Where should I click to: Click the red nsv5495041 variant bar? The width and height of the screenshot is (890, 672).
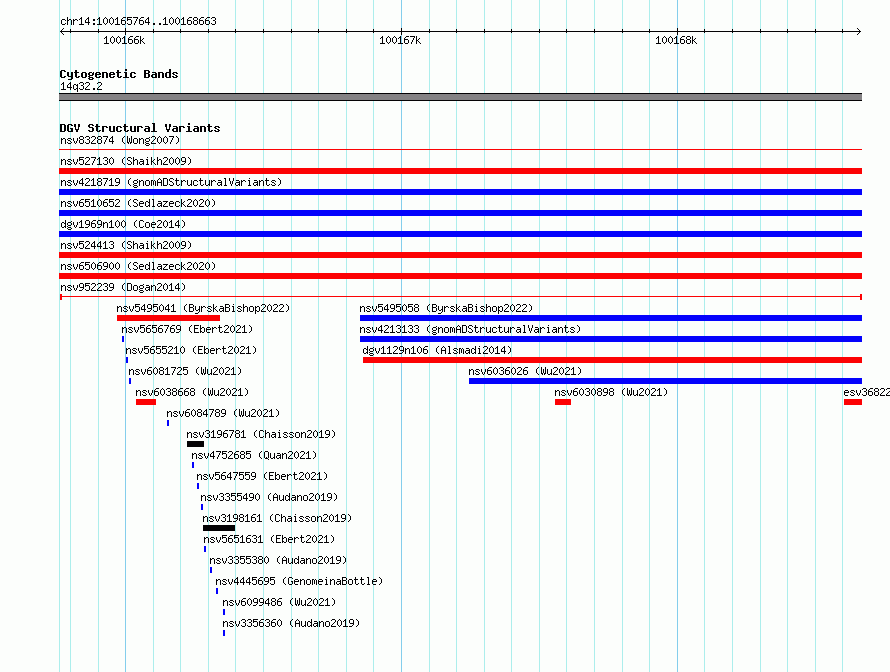168,318
